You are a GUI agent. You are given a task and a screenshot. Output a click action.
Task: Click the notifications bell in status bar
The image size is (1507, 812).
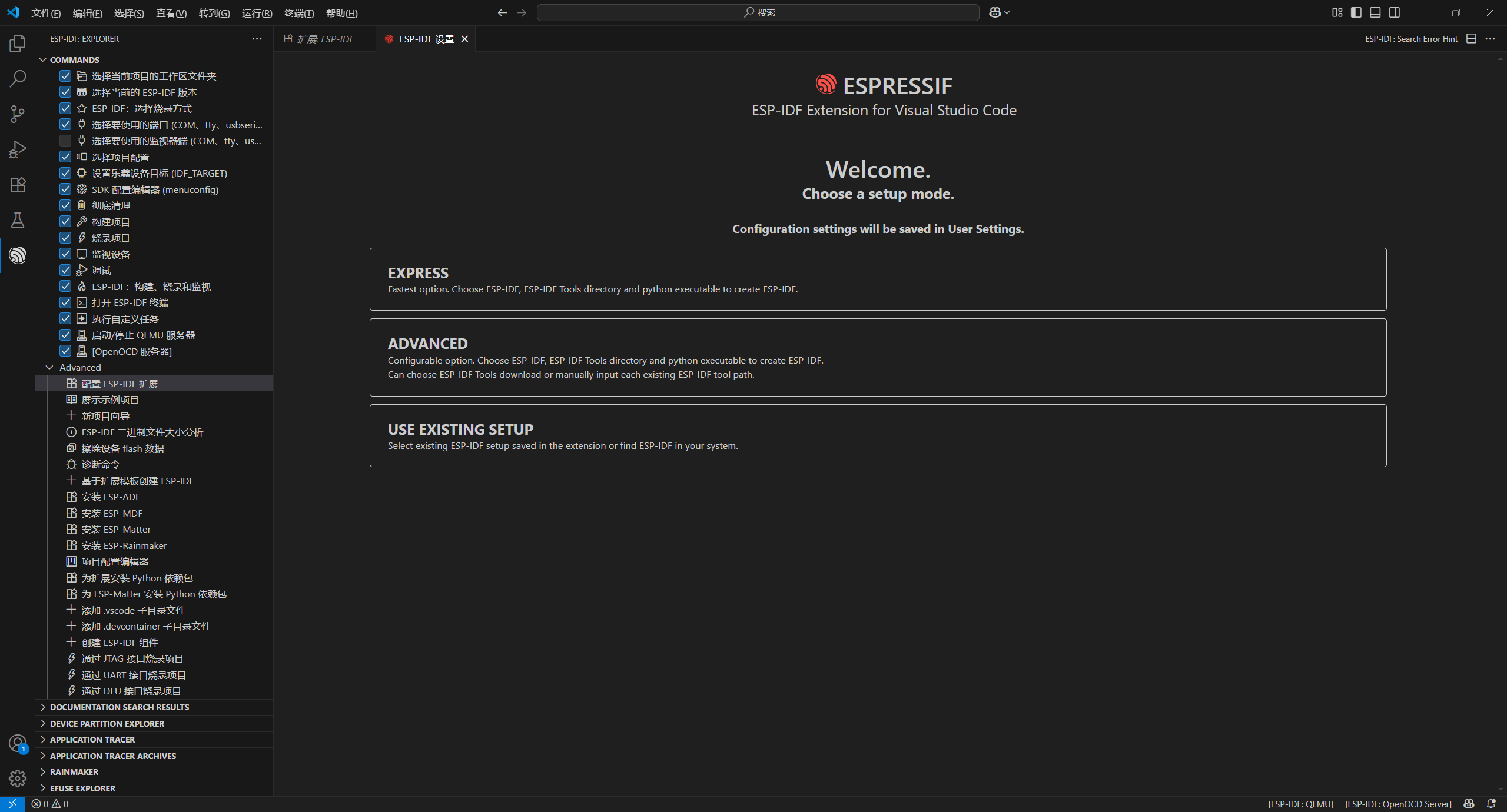point(1491,804)
